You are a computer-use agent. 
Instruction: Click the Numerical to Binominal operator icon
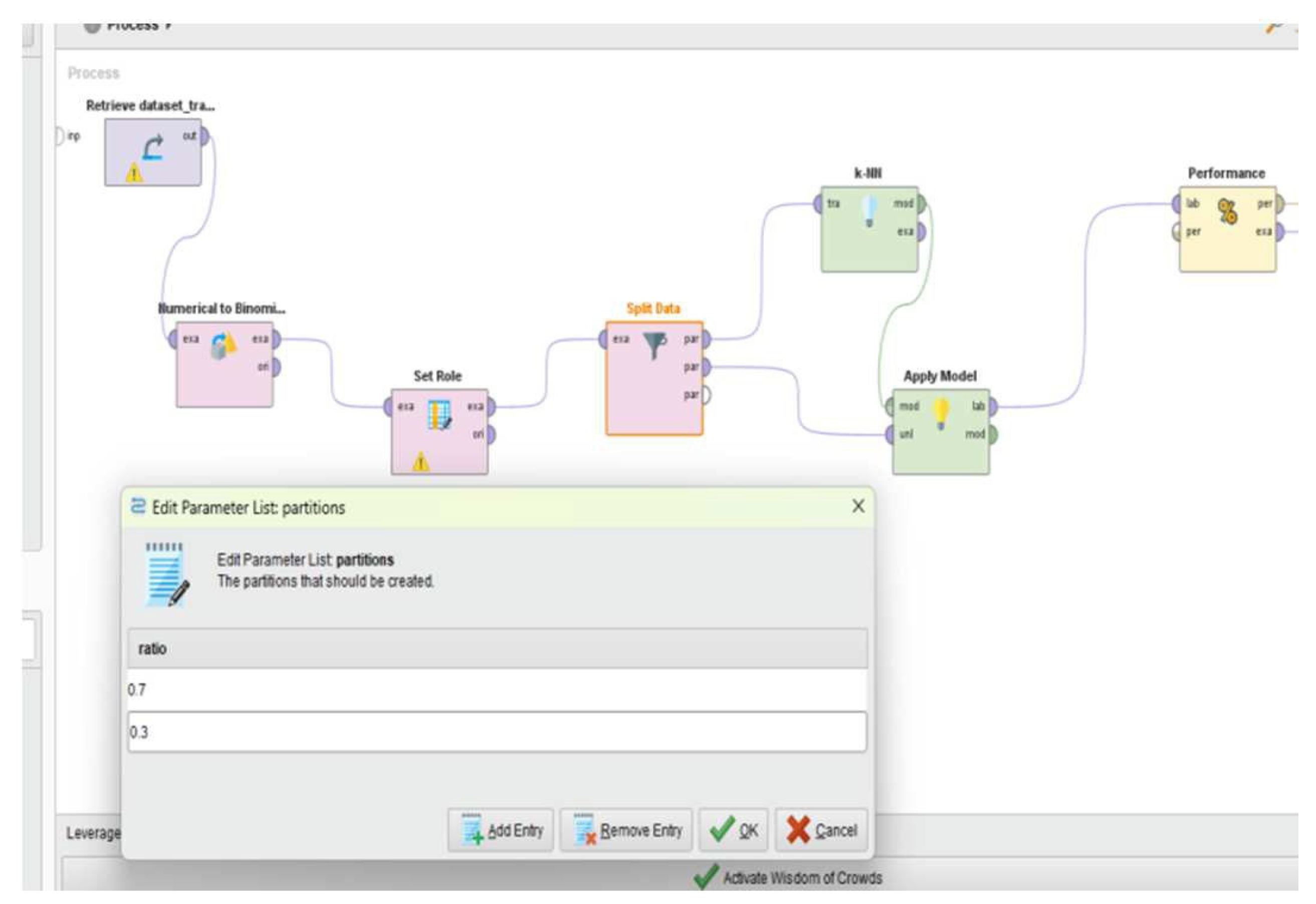[x=224, y=345]
